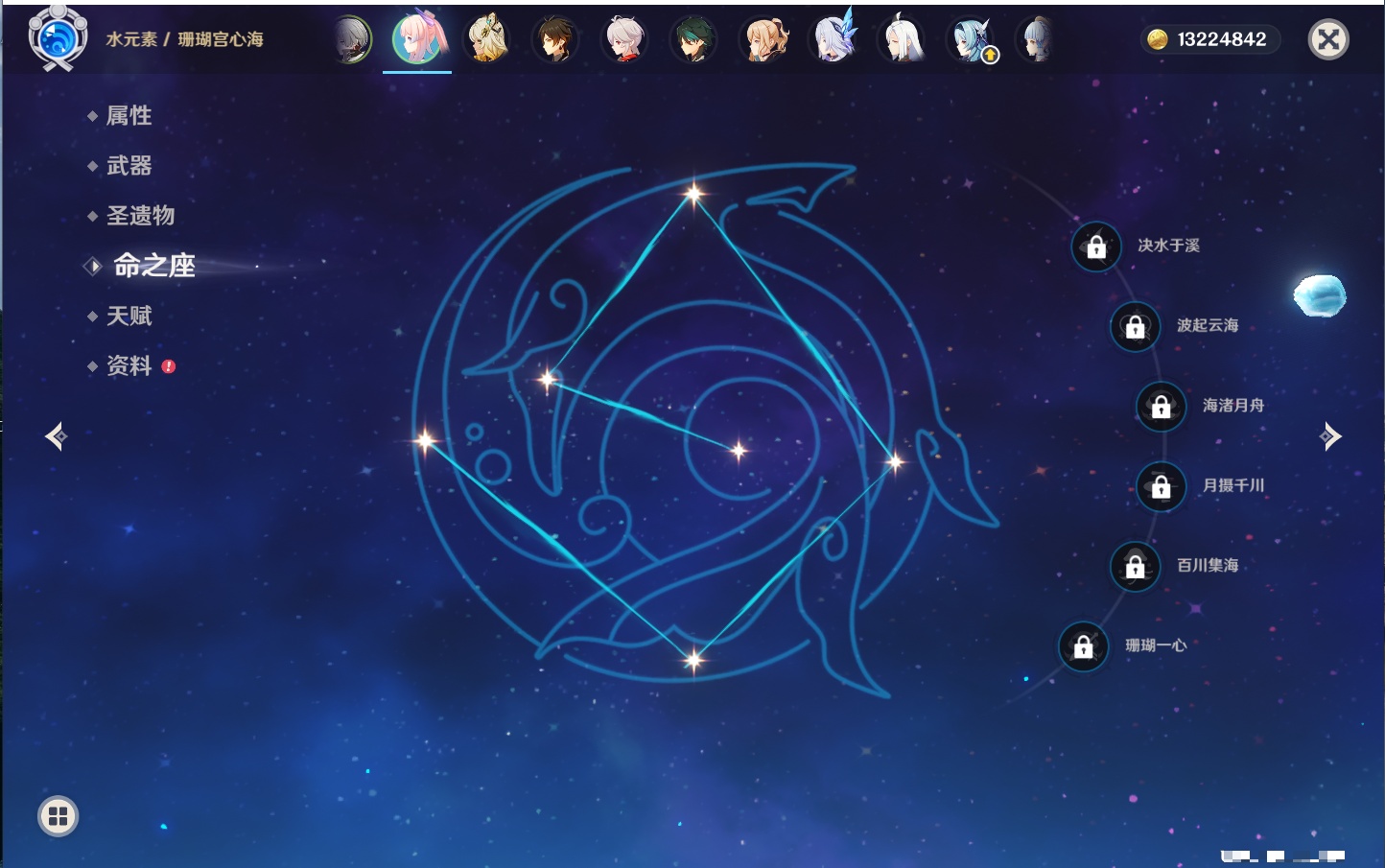The width and height of the screenshot is (1385, 868).
Task: Select Zhongli's dark-haired portrait in the character bar
Action: point(554,40)
